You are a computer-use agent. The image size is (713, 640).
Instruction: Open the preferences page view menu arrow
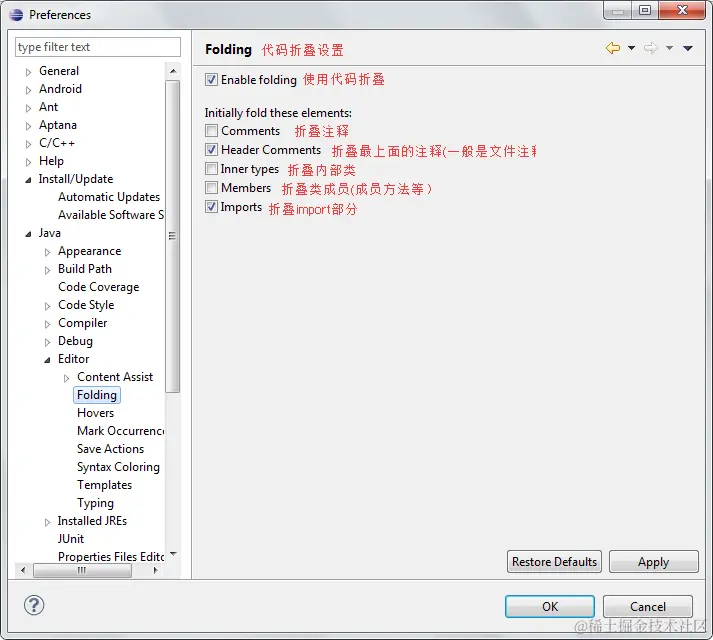point(688,48)
